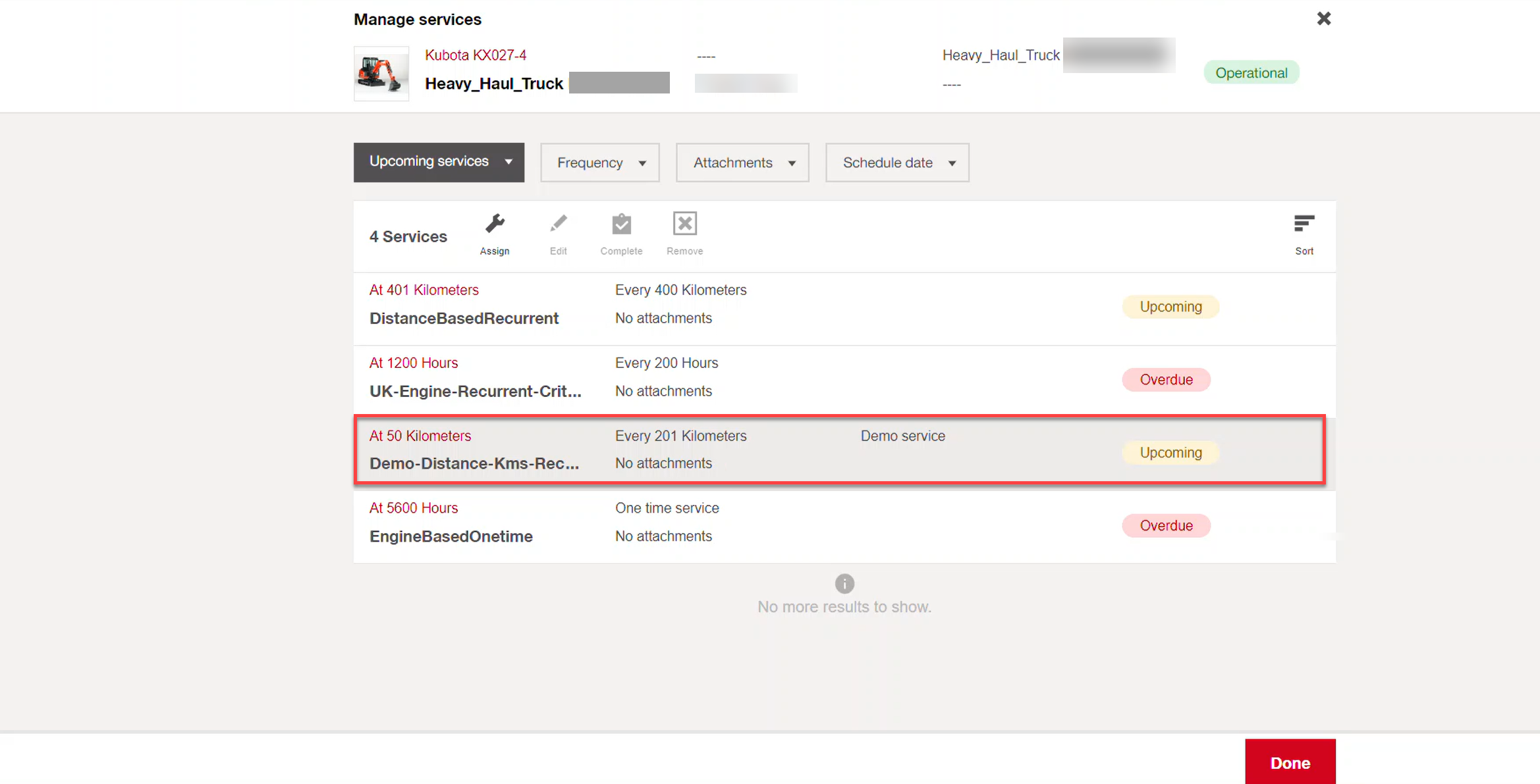This screenshot has height=784, width=1540.
Task: Expand the Schedule date dropdown
Action: pyautogui.click(x=896, y=163)
